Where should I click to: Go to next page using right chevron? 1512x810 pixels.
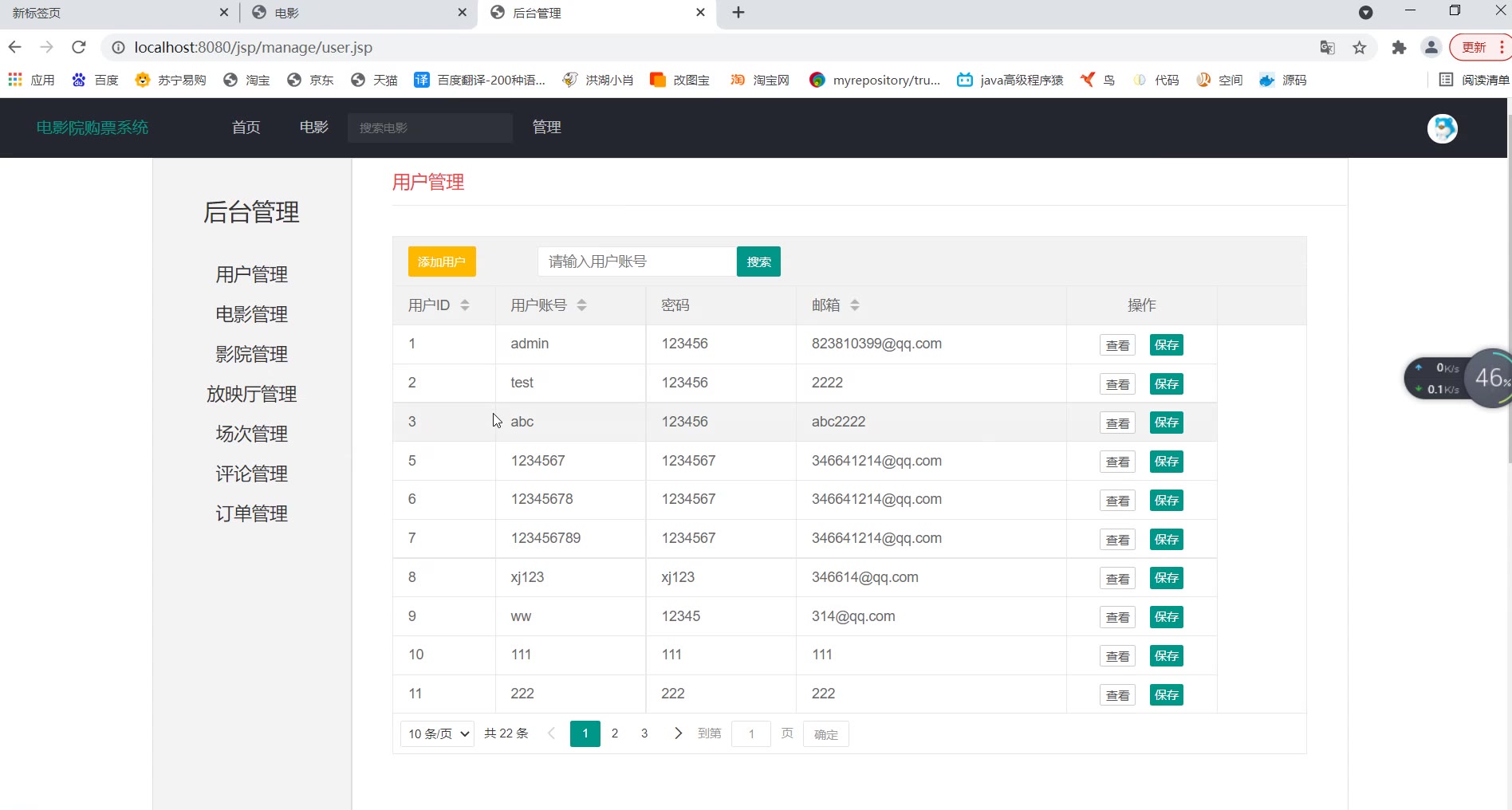pyautogui.click(x=678, y=733)
